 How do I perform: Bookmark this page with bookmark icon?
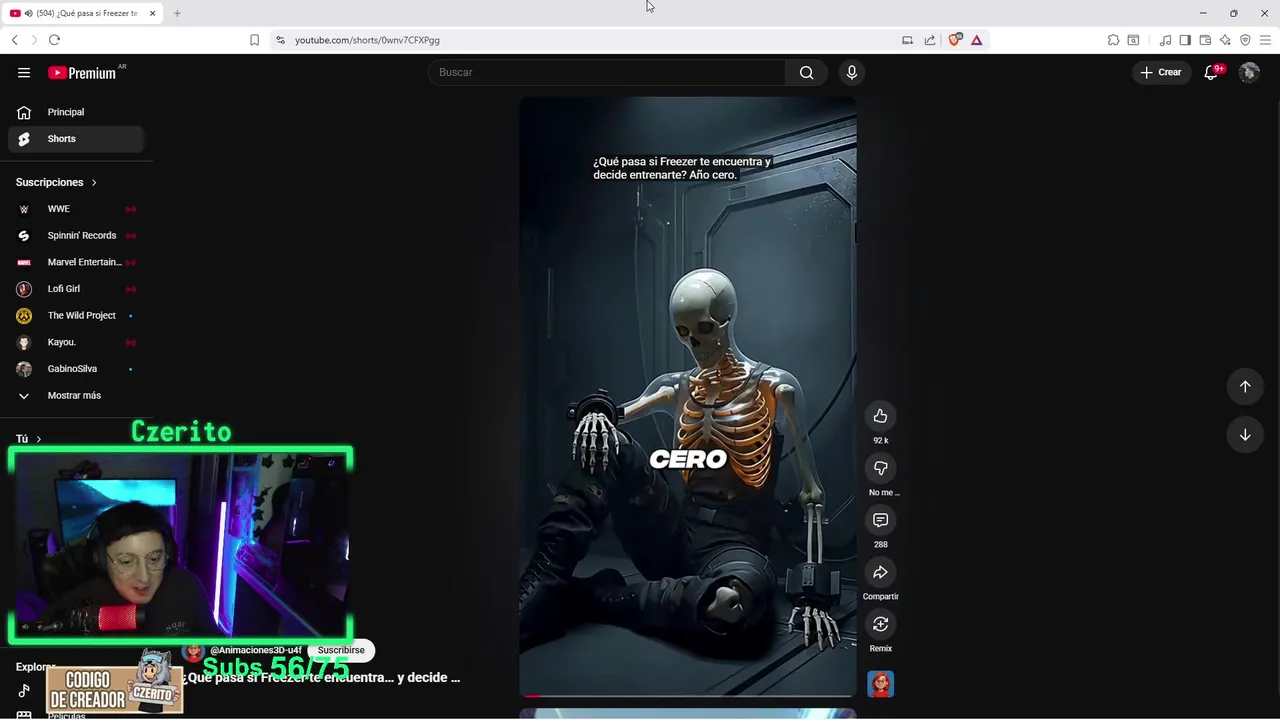click(x=254, y=40)
